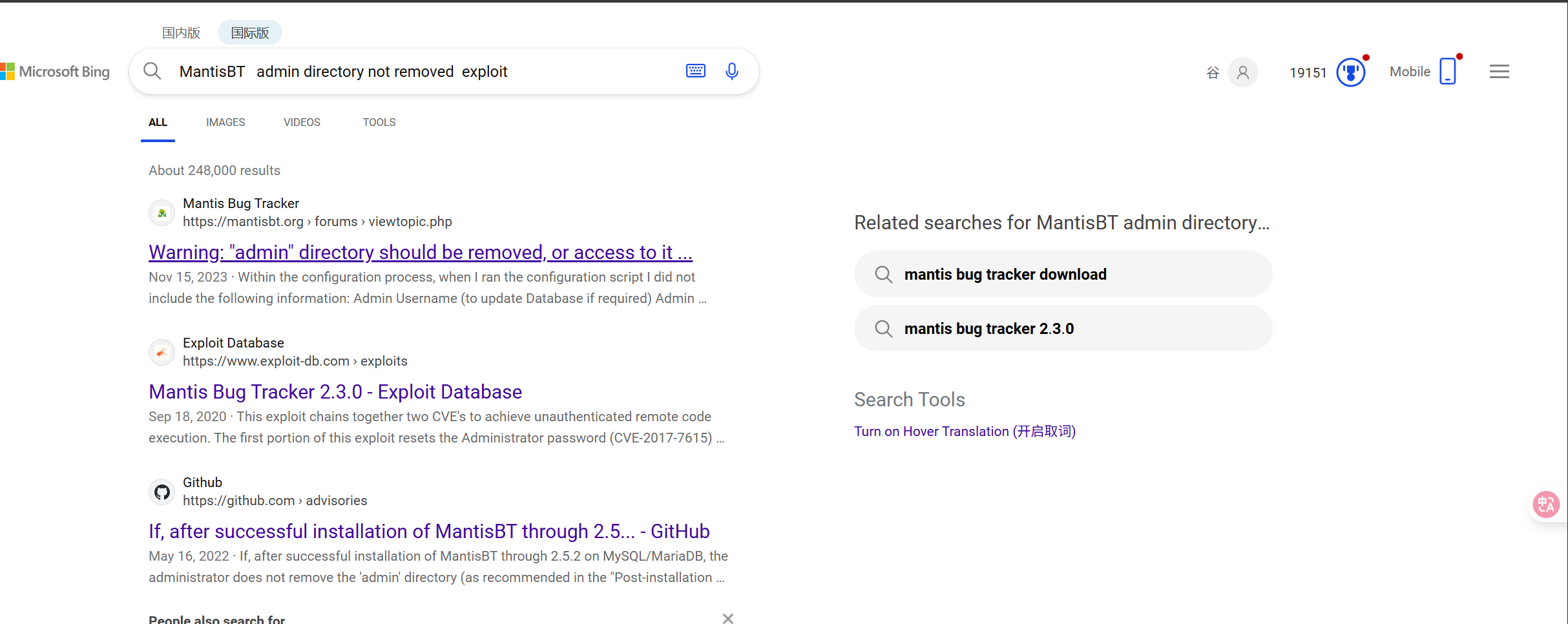
Task: Click the Github site name
Action: (x=202, y=483)
